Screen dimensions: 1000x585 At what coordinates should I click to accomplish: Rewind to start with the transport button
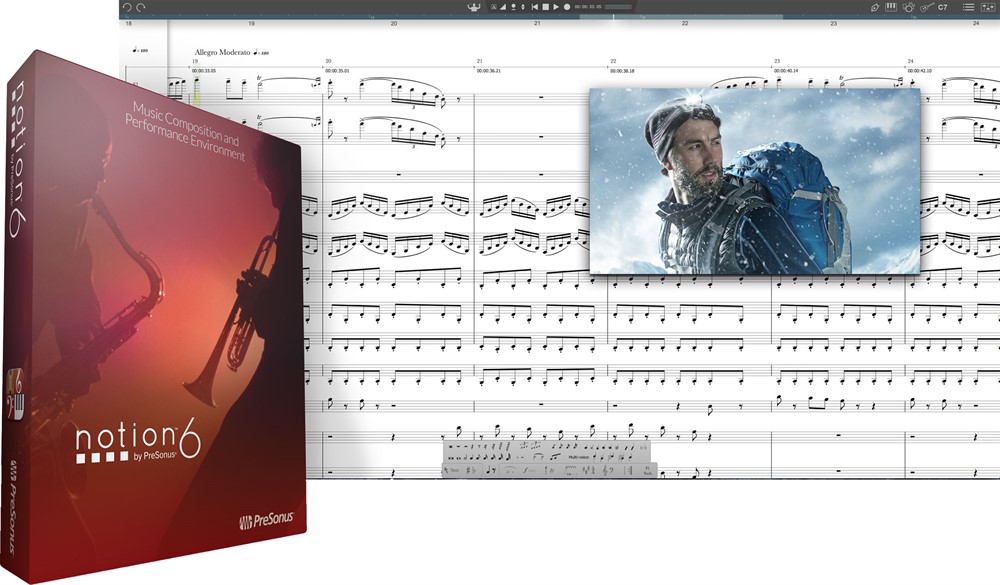(x=535, y=7)
